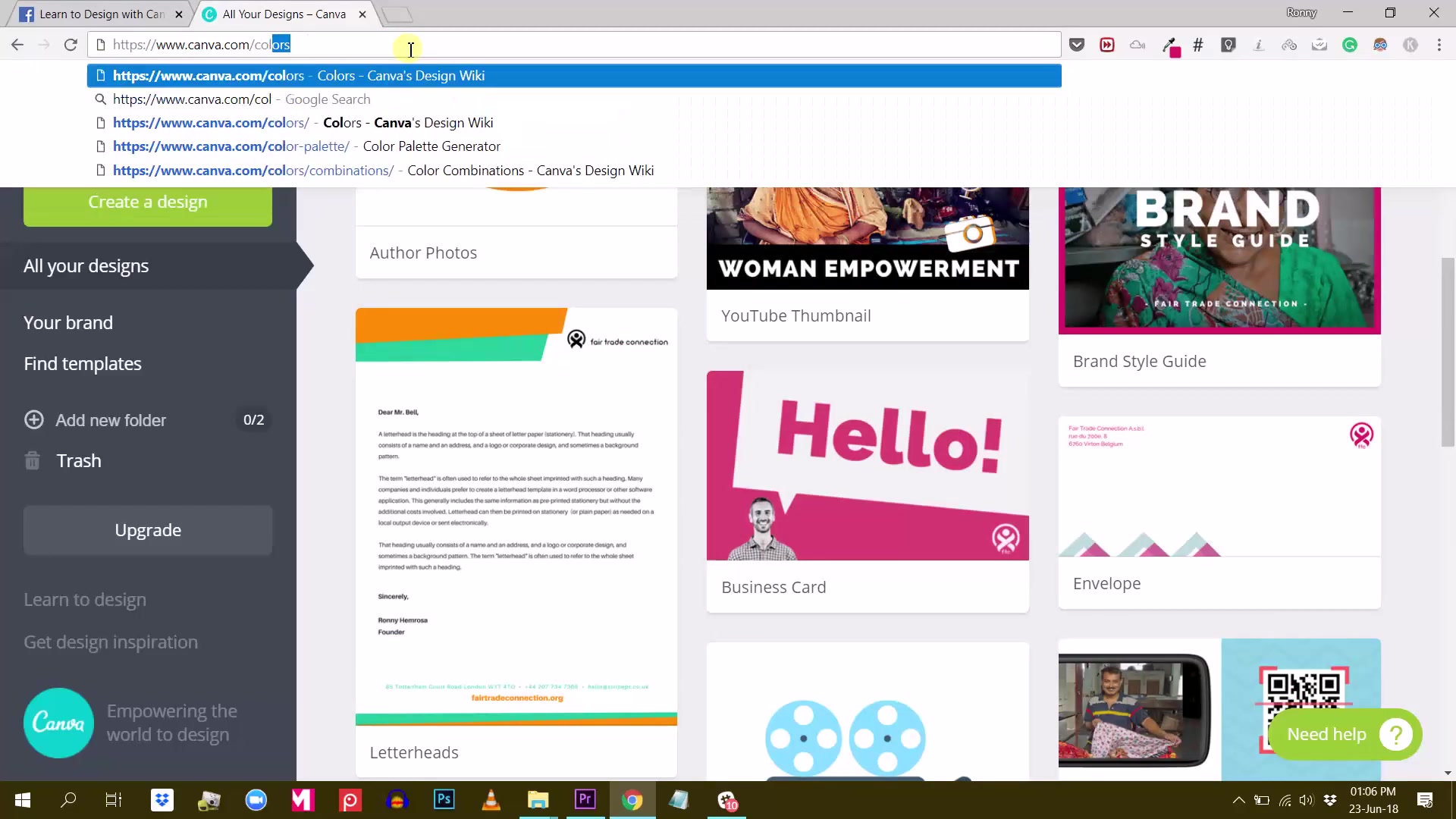Click the URL address bar

point(574,45)
